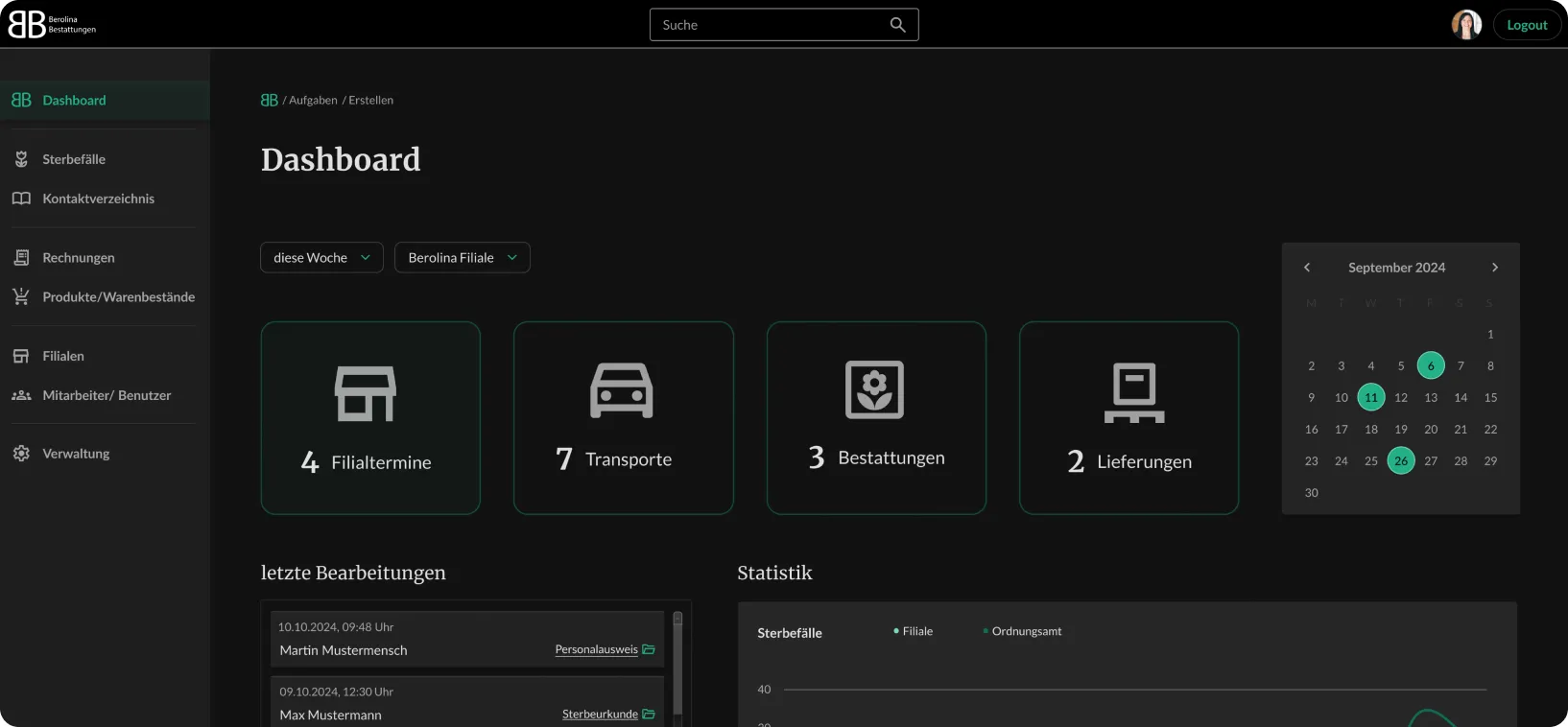Click the Dashboard sidebar icon
The image size is (1568, 727).
point(21,100)
